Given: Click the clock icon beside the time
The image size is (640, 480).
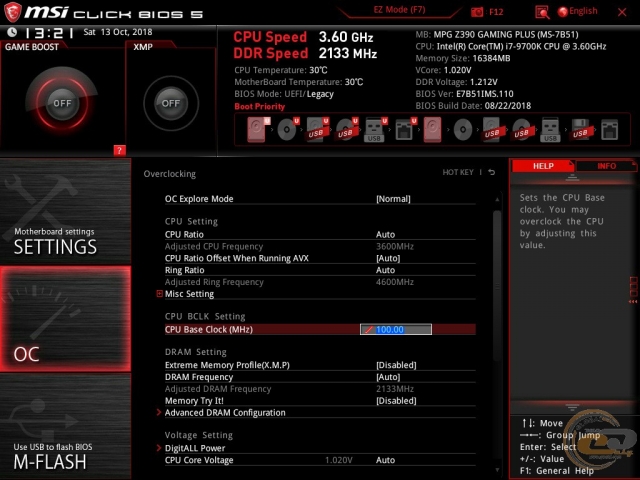Looking at the screenshot, I should [12, 32].
